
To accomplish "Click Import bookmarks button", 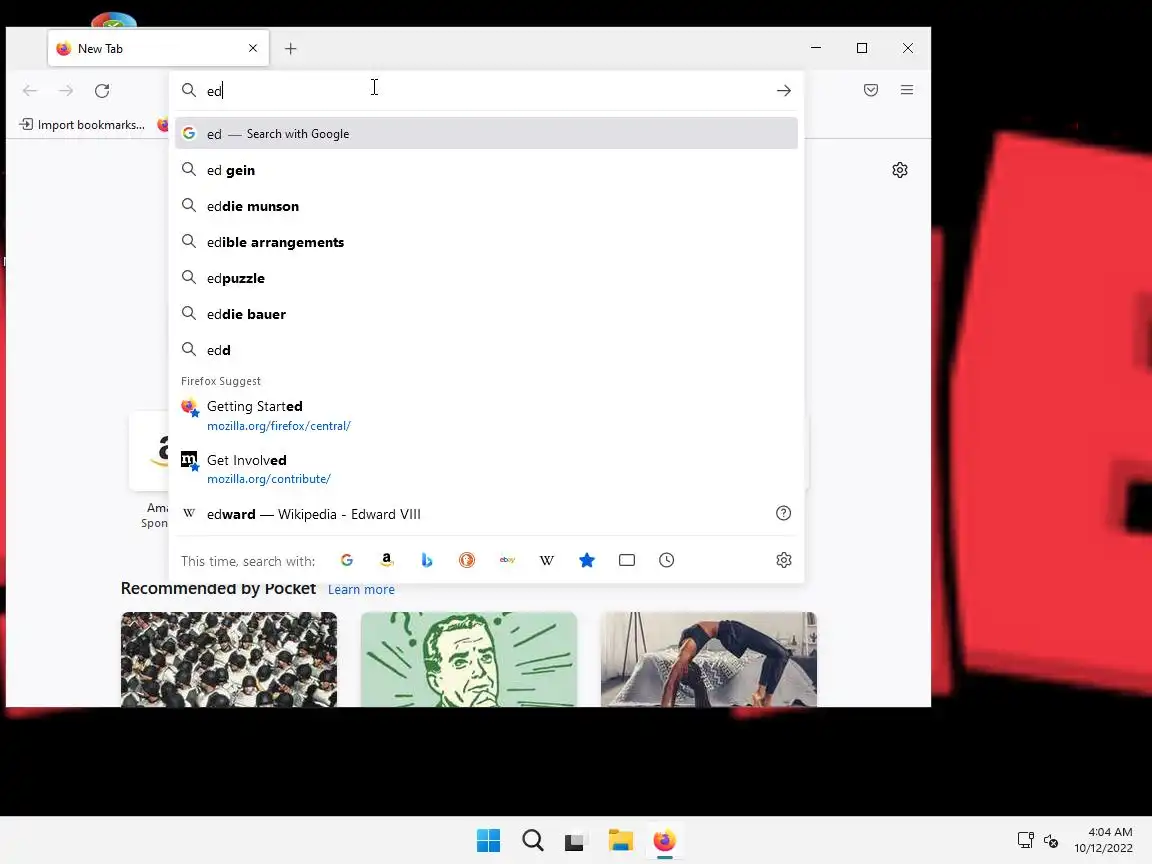I will tap(82, 125).
